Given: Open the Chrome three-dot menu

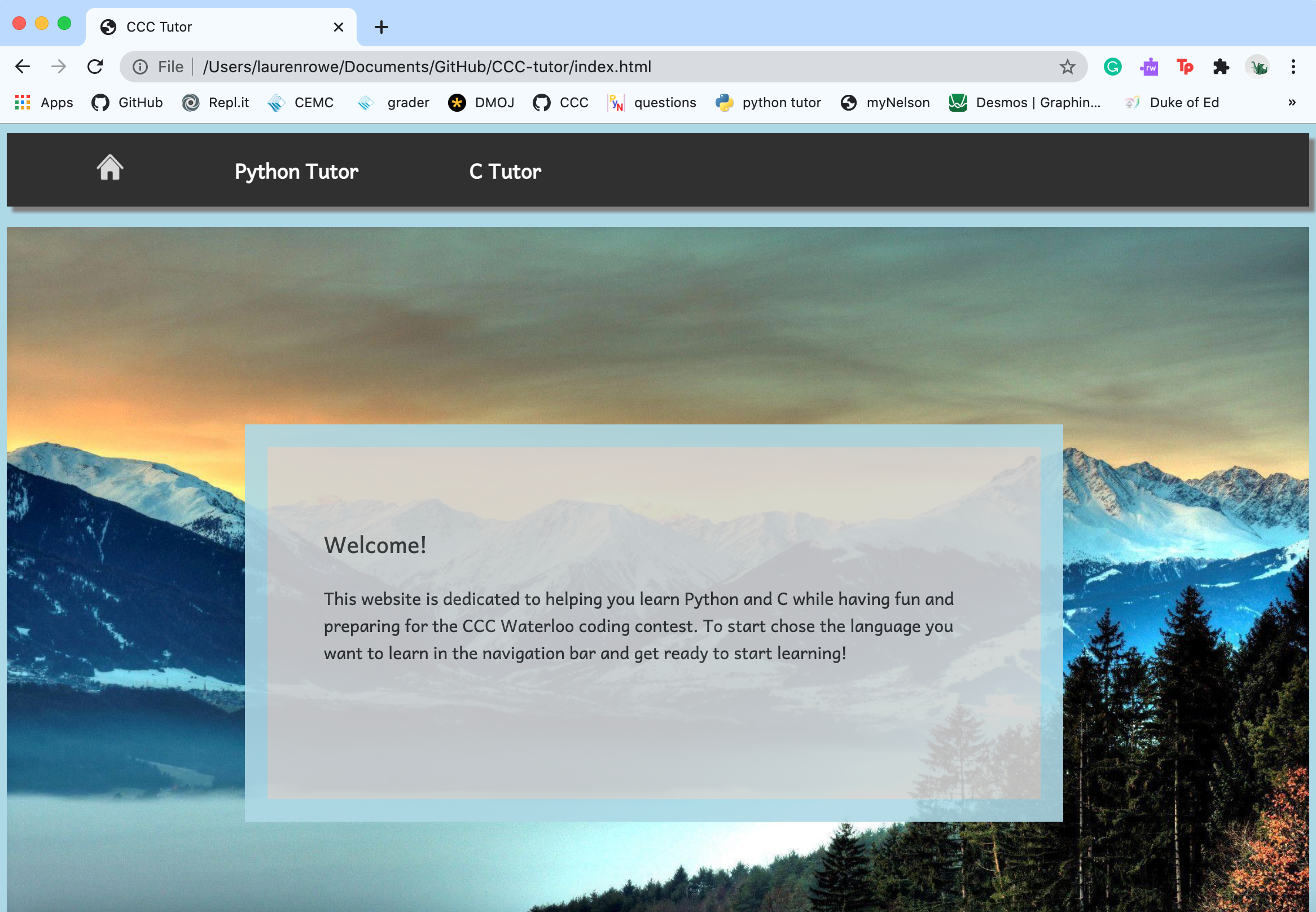Looking at the screenshot, I should coord(1292,67).
